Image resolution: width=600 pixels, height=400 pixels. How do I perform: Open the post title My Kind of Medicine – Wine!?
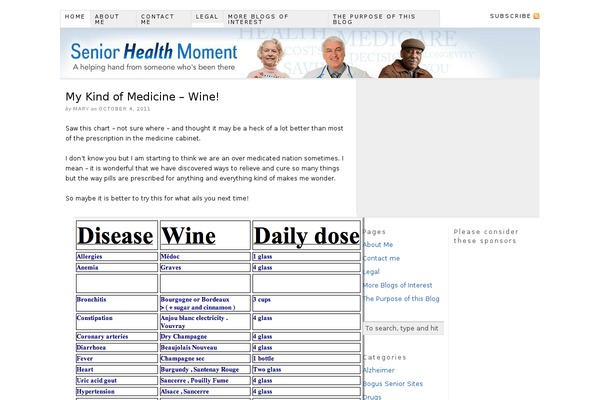[x=142, y=96]
